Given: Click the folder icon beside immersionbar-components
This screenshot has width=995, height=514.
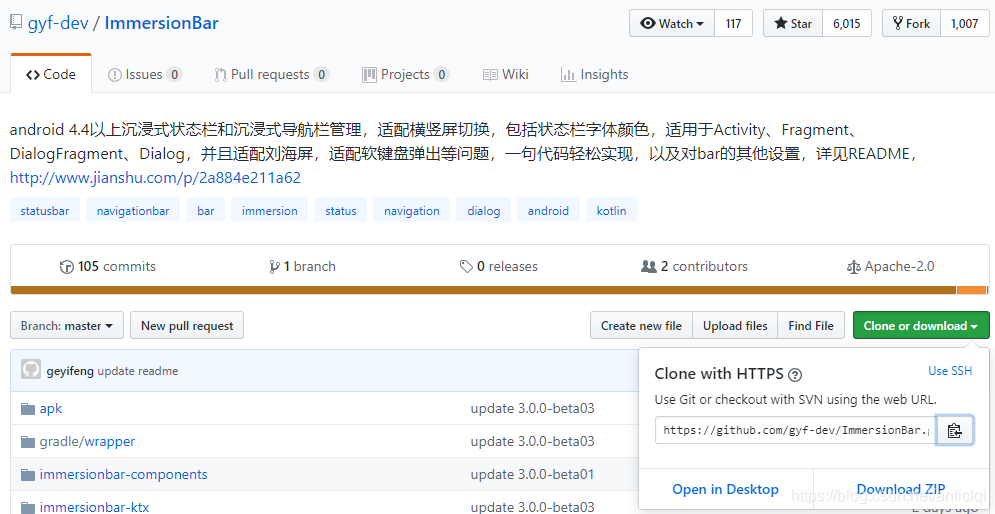Looking at the screenshot, I should coord(27,475).
